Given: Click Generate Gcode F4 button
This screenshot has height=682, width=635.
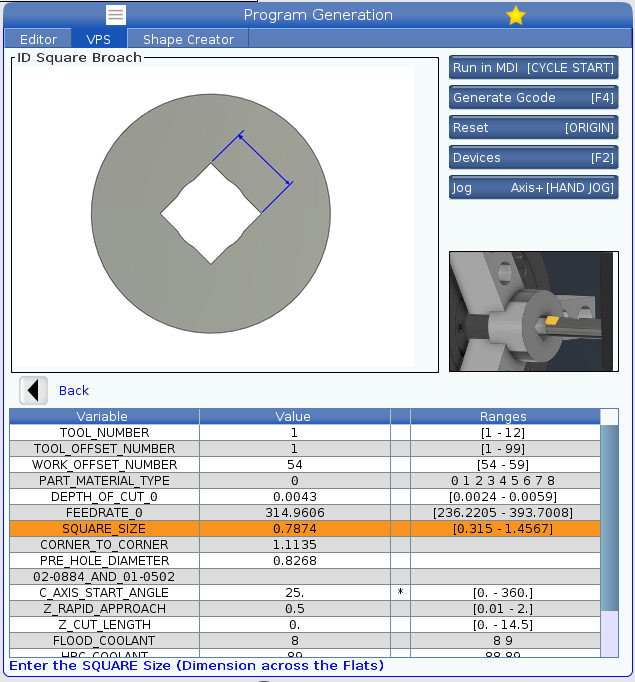Looking at the screenshot, I should click(533, 97).
